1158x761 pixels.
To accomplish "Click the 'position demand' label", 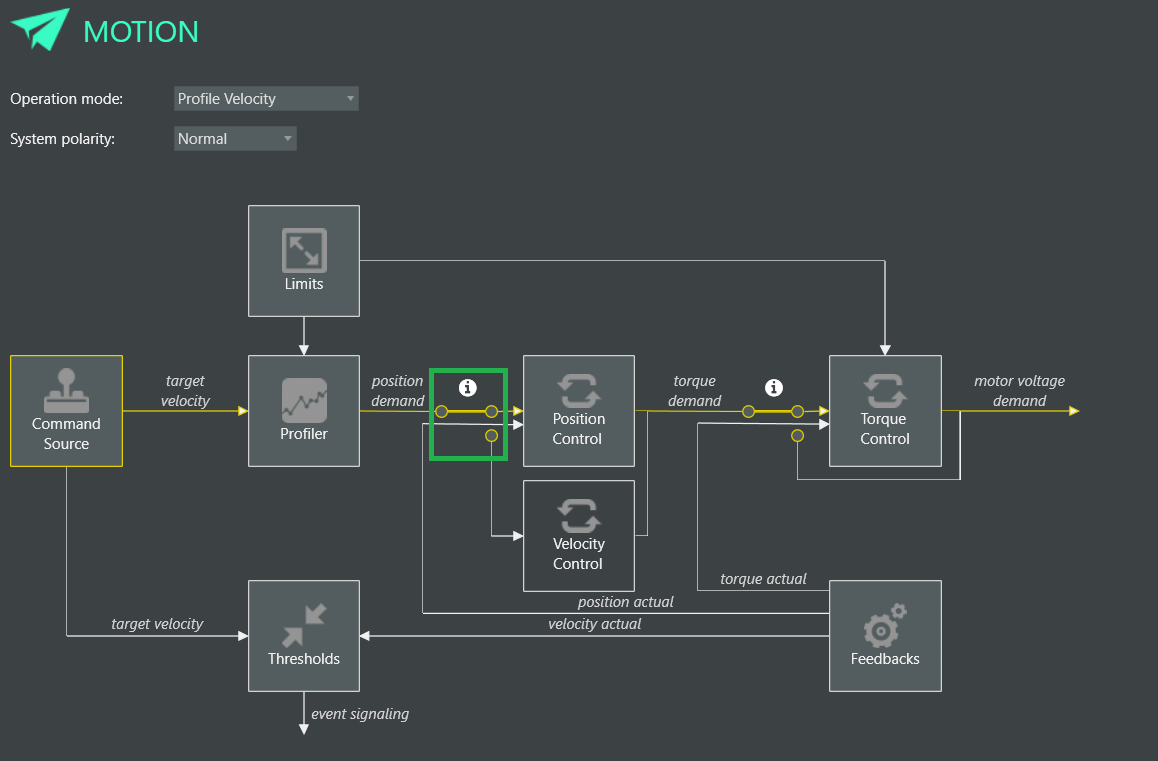I will coord(397,391).
